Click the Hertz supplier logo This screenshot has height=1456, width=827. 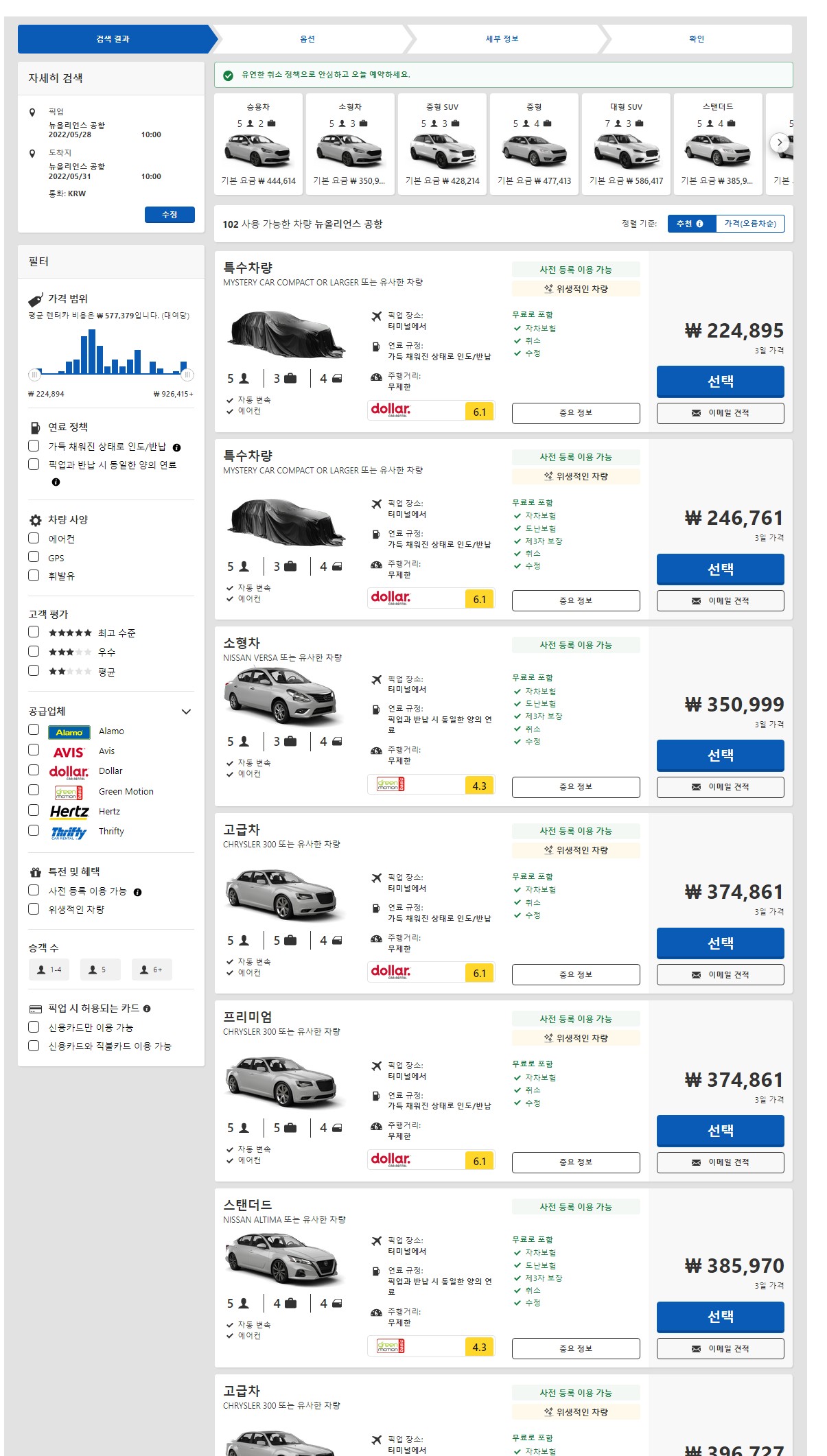click(x=69, y=812)
